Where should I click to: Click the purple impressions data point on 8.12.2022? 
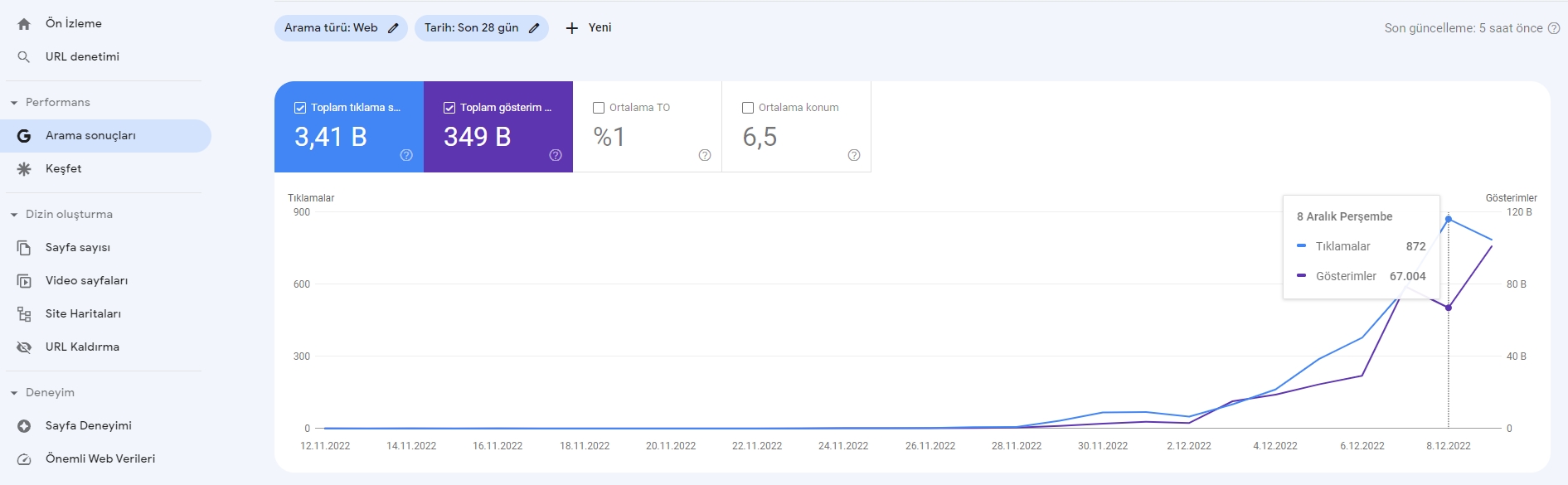tap(1449, 308)
